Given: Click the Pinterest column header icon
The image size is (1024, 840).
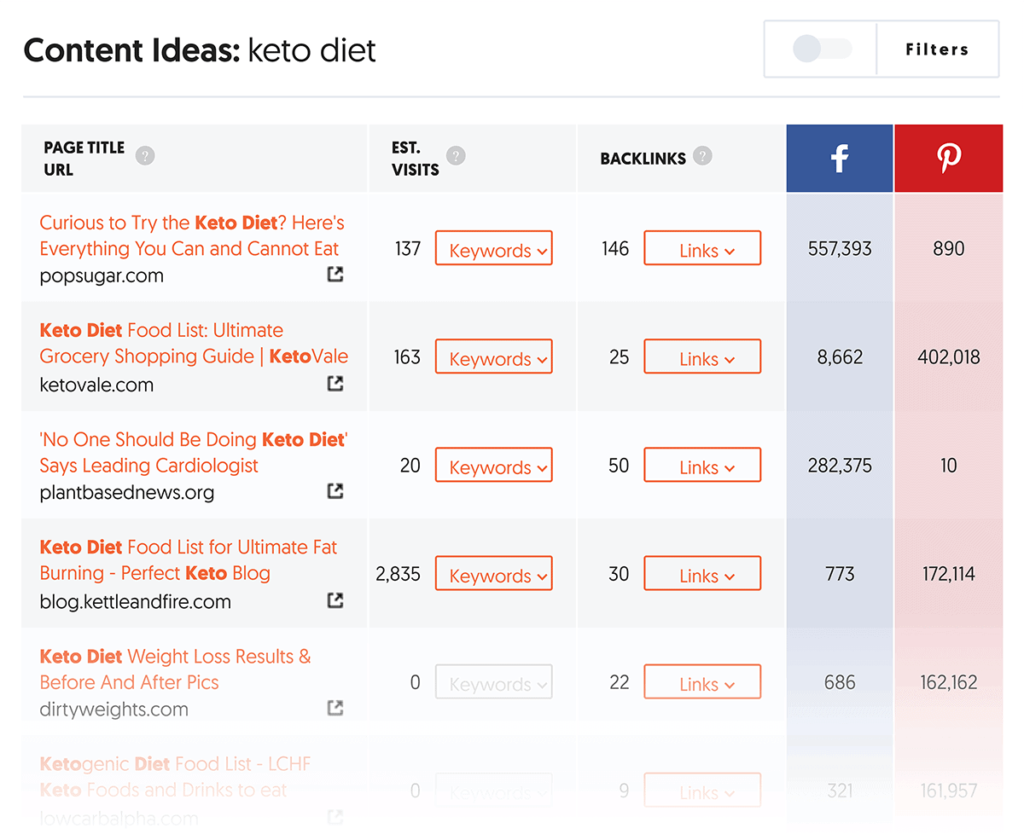Looking at the screenshot, I should point(948,158).
